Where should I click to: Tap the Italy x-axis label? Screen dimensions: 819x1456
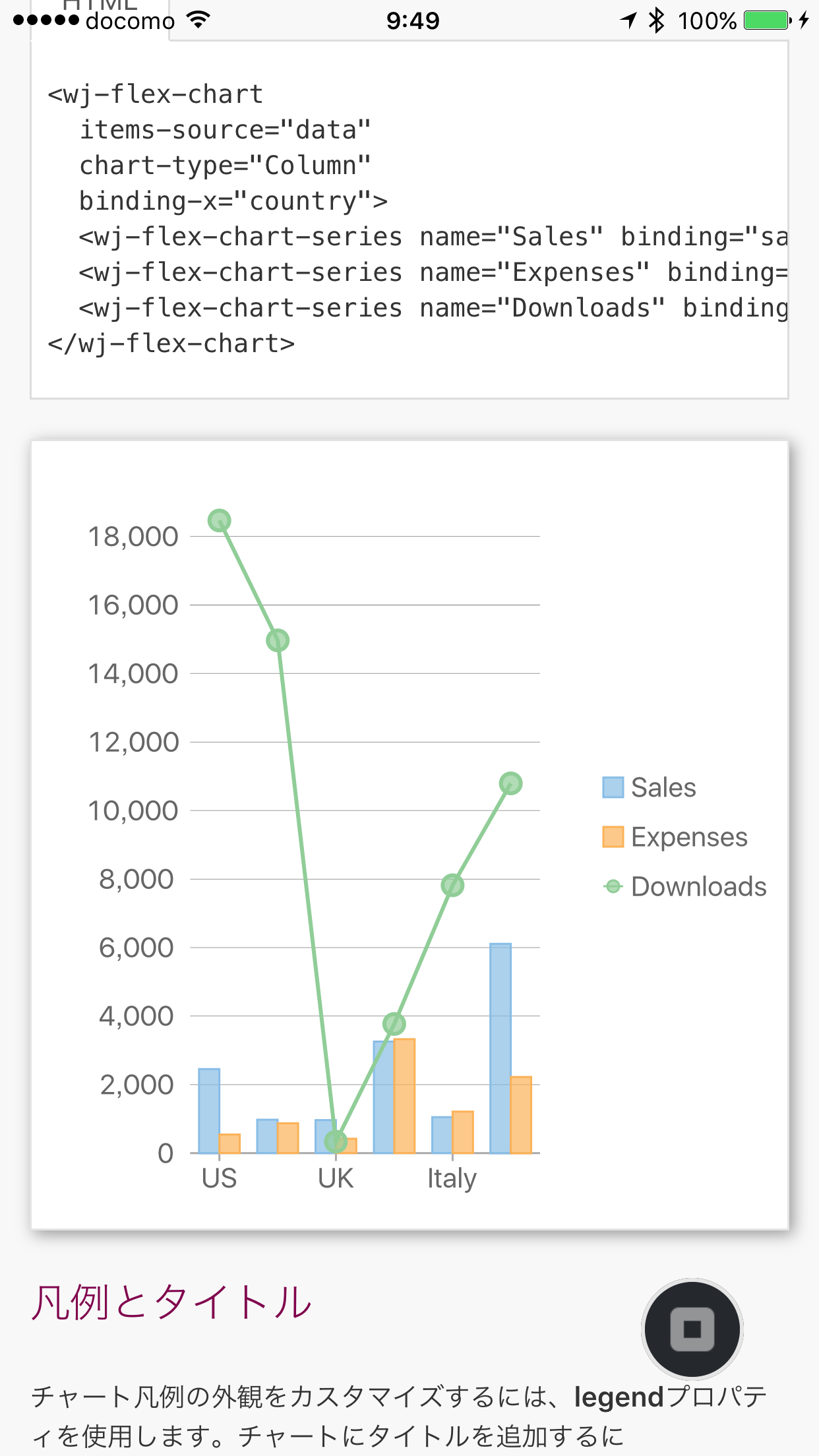pyautogui.click(x=452, y=1178)
